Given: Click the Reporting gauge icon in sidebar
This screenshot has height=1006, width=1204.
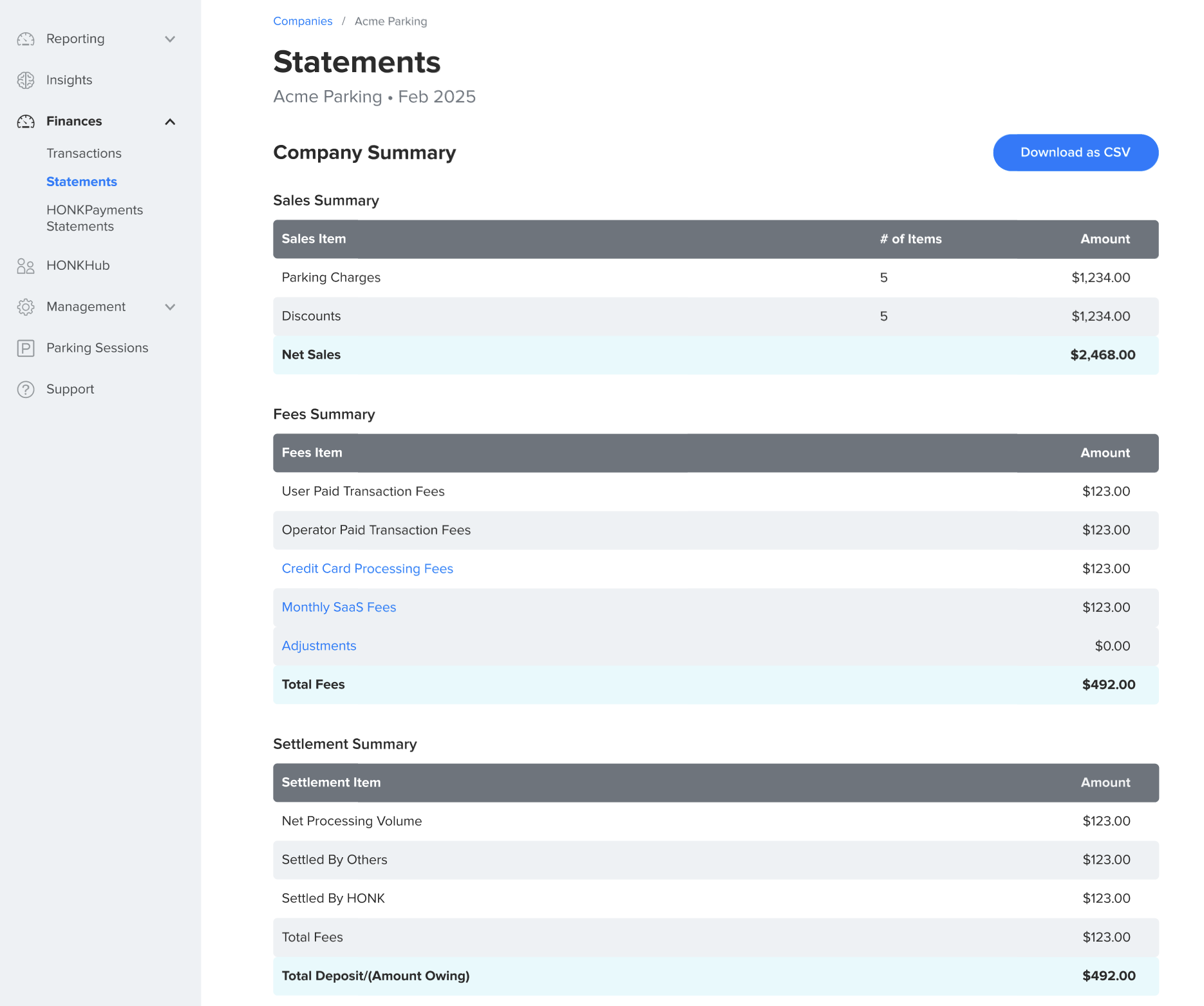Looking at the screenshot, I should coord(26,39).
